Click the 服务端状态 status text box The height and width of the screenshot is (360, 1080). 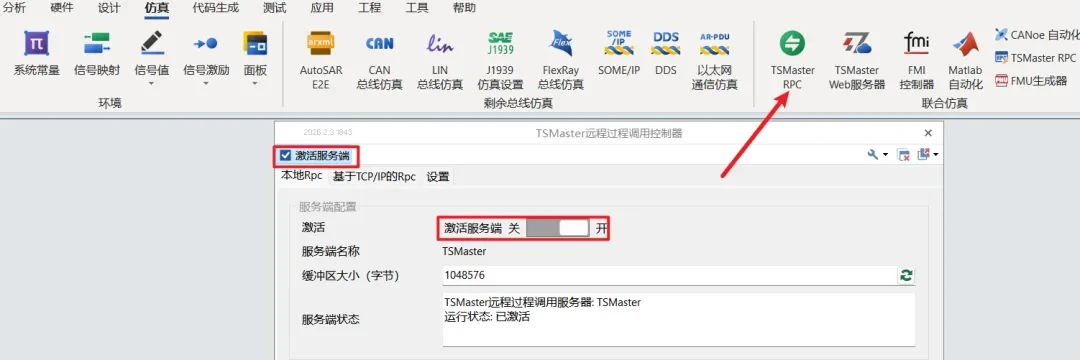678,319
